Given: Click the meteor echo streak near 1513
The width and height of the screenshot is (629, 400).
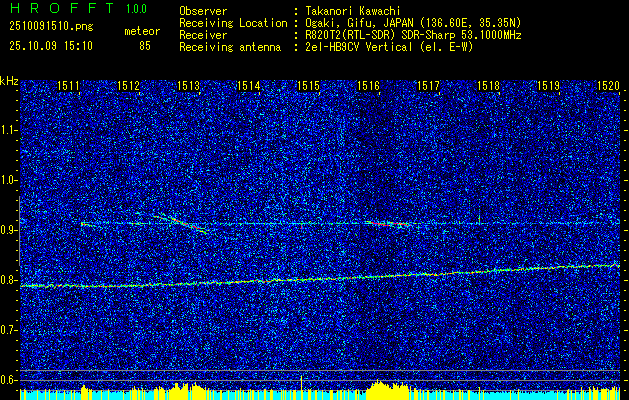Looking at the screenshot, I should (x=180, y=222).
